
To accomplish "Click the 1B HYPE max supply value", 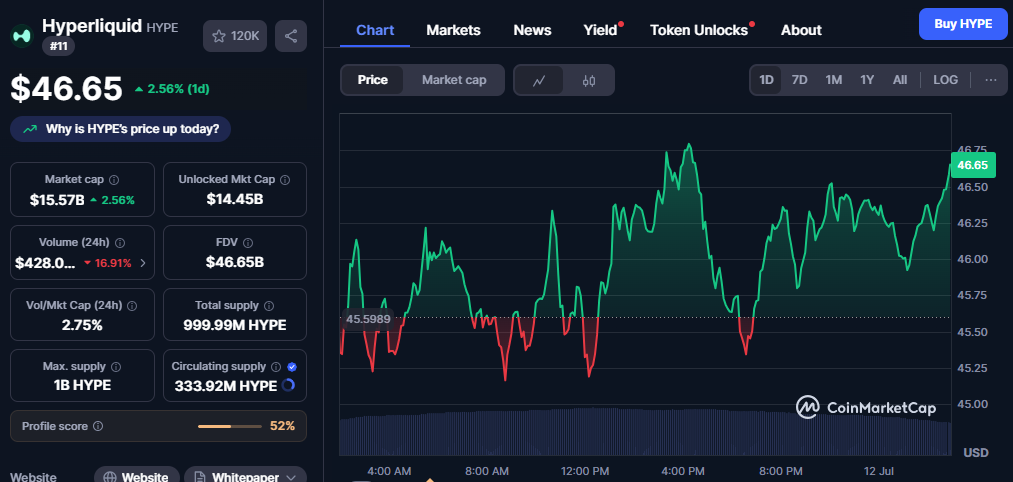I will [x=82, y=386].
